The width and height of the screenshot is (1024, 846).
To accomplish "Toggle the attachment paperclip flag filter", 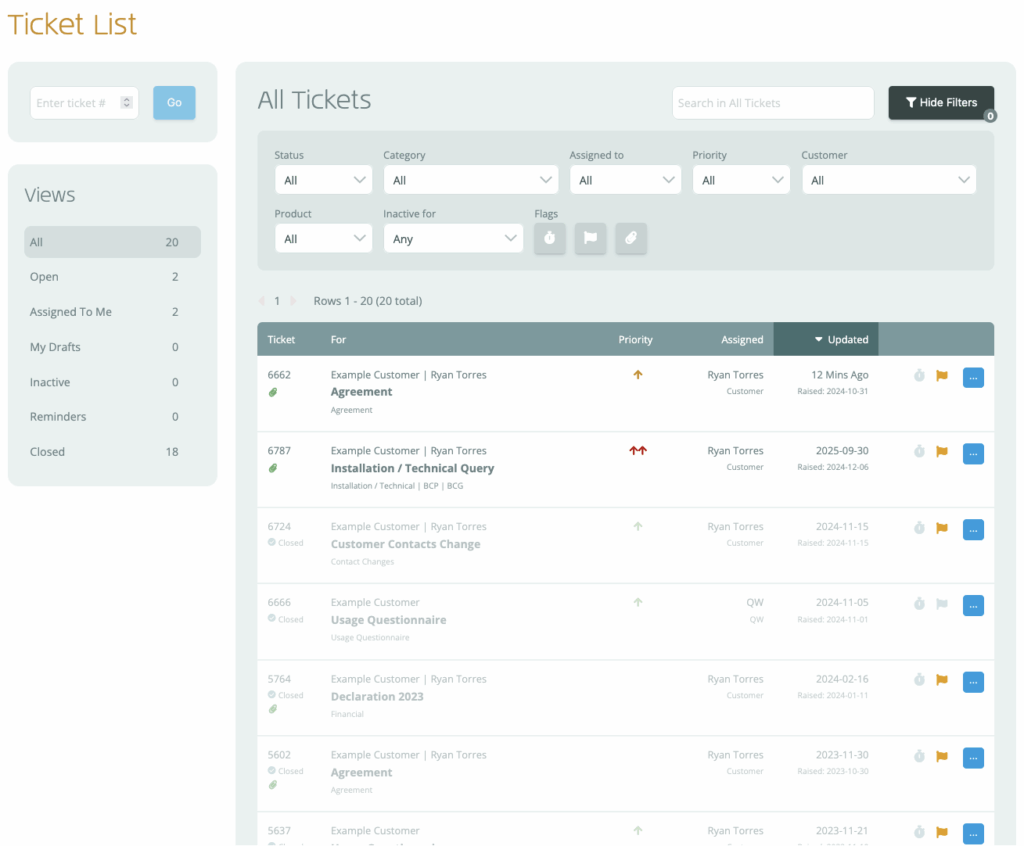I will pos(631,238).
